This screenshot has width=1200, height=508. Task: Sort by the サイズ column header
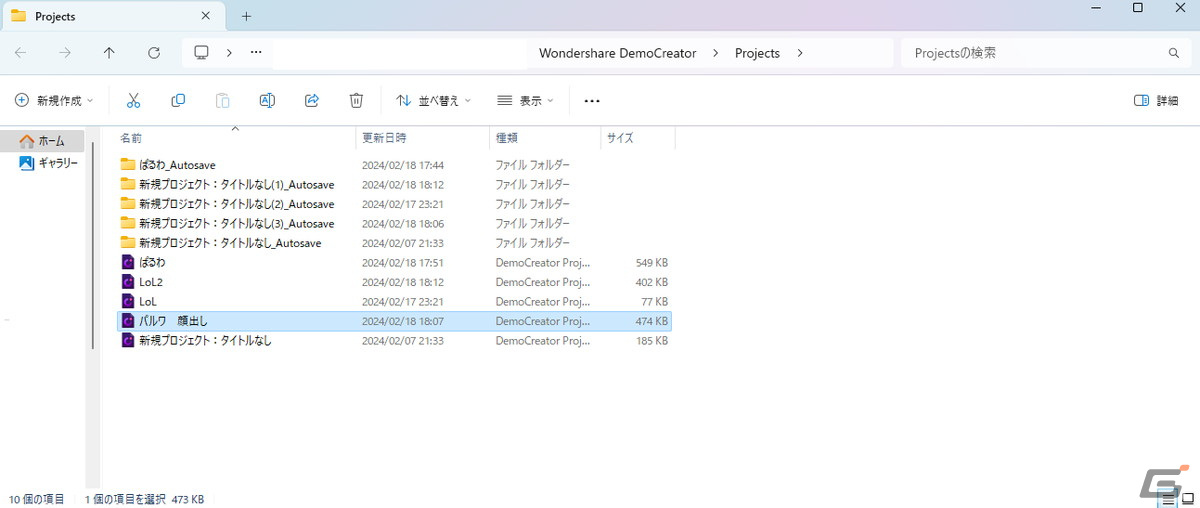(638, 138)
